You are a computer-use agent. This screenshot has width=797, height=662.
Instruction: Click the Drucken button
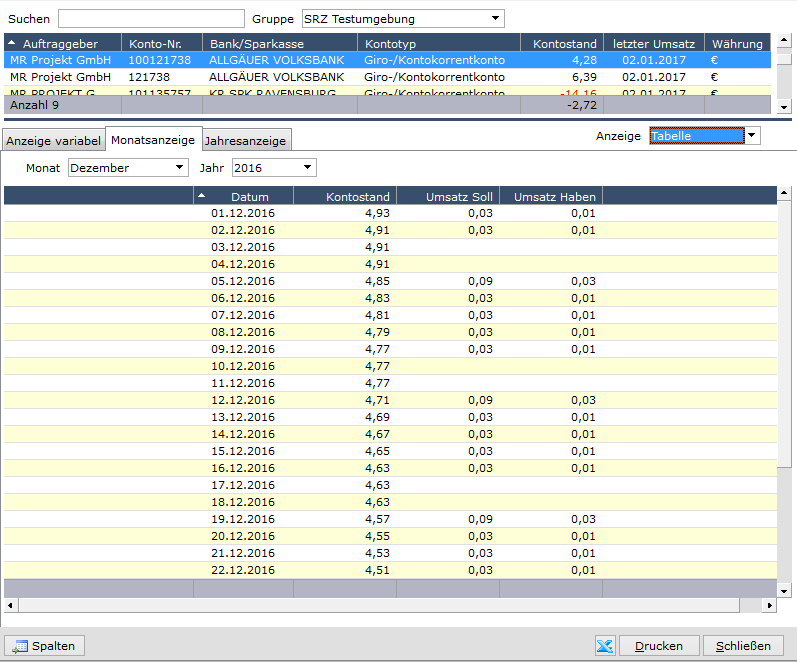coord(659,646)
